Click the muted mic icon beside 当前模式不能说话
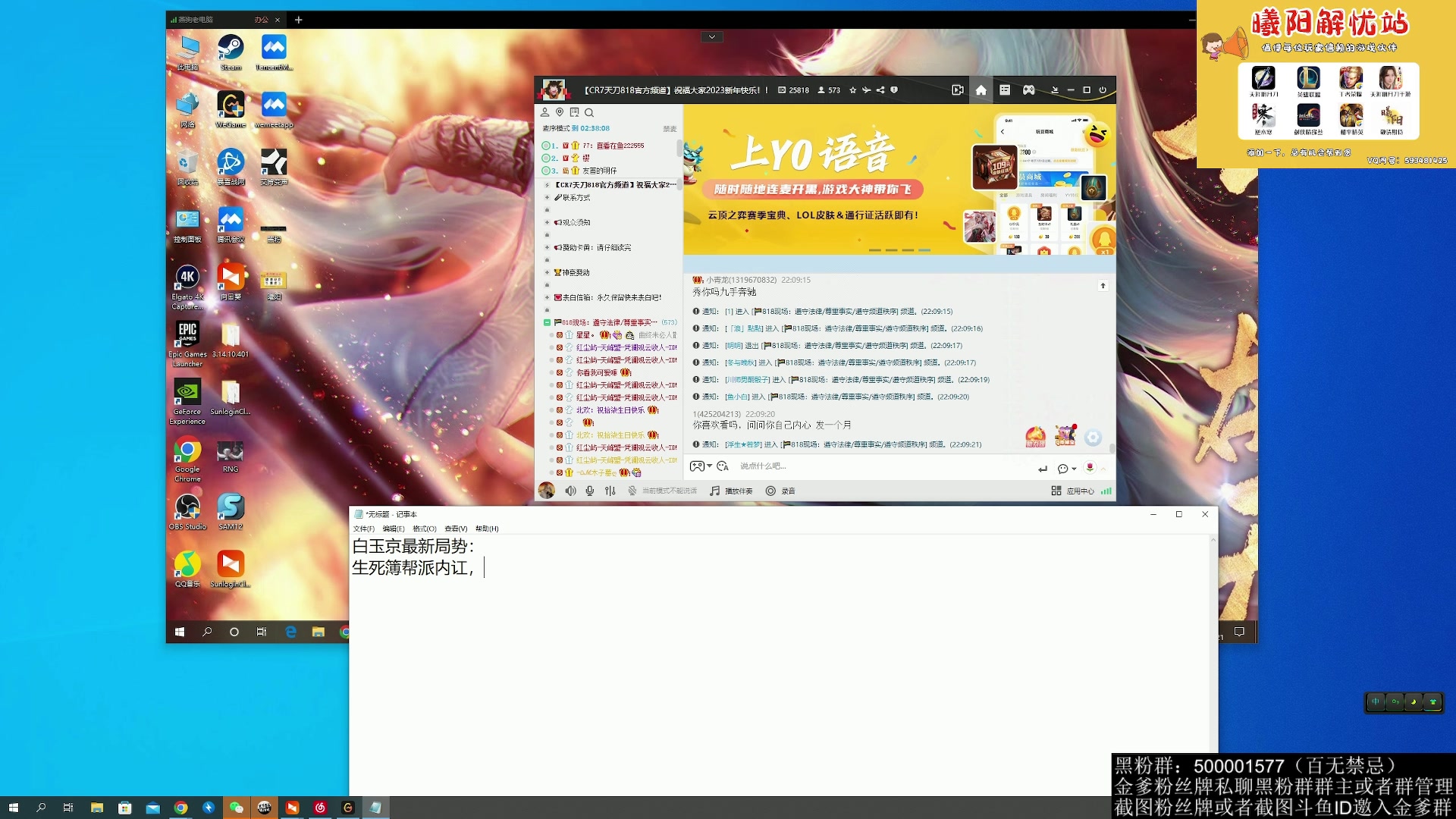 632,491
